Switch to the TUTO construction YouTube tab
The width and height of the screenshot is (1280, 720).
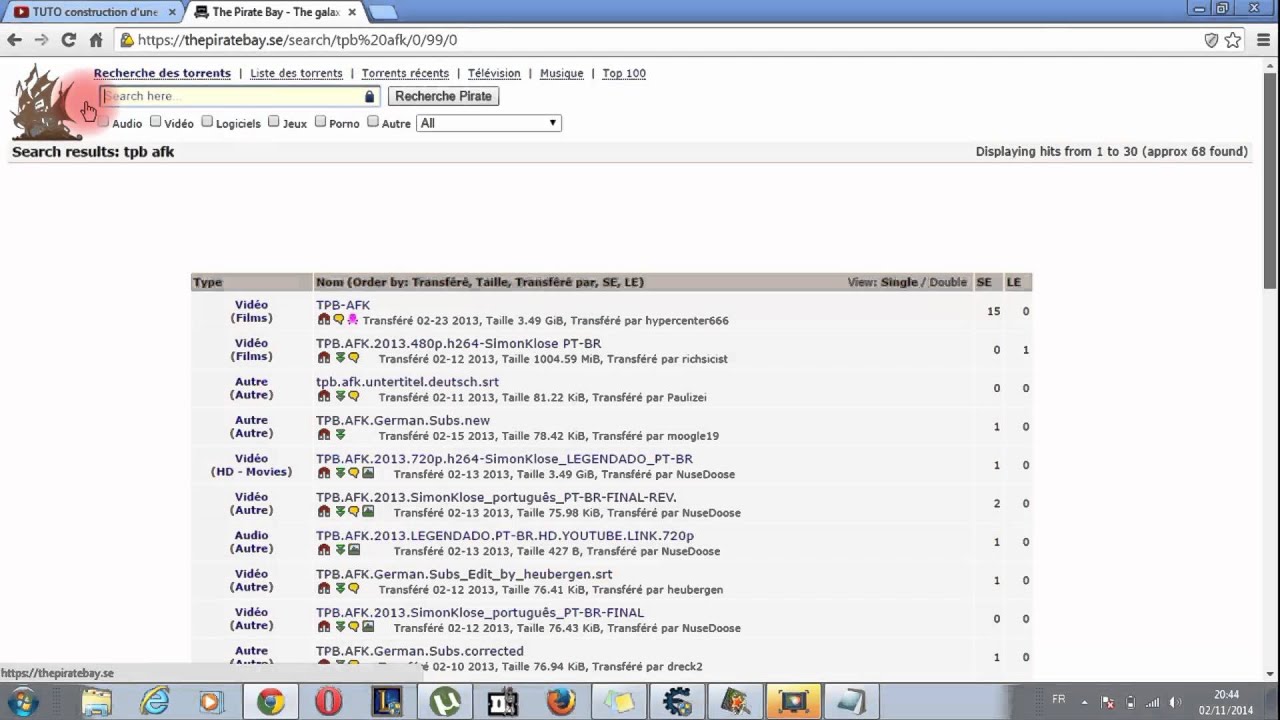(x=92, y=12)
